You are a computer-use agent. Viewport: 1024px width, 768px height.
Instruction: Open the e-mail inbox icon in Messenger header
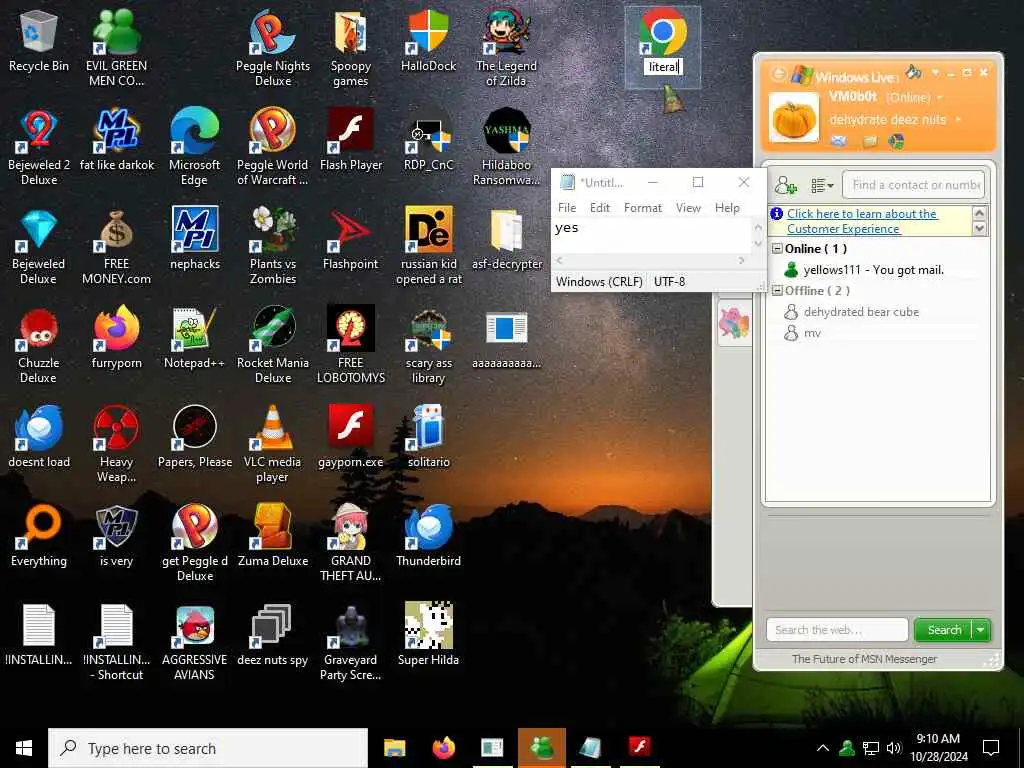(839, 141)
